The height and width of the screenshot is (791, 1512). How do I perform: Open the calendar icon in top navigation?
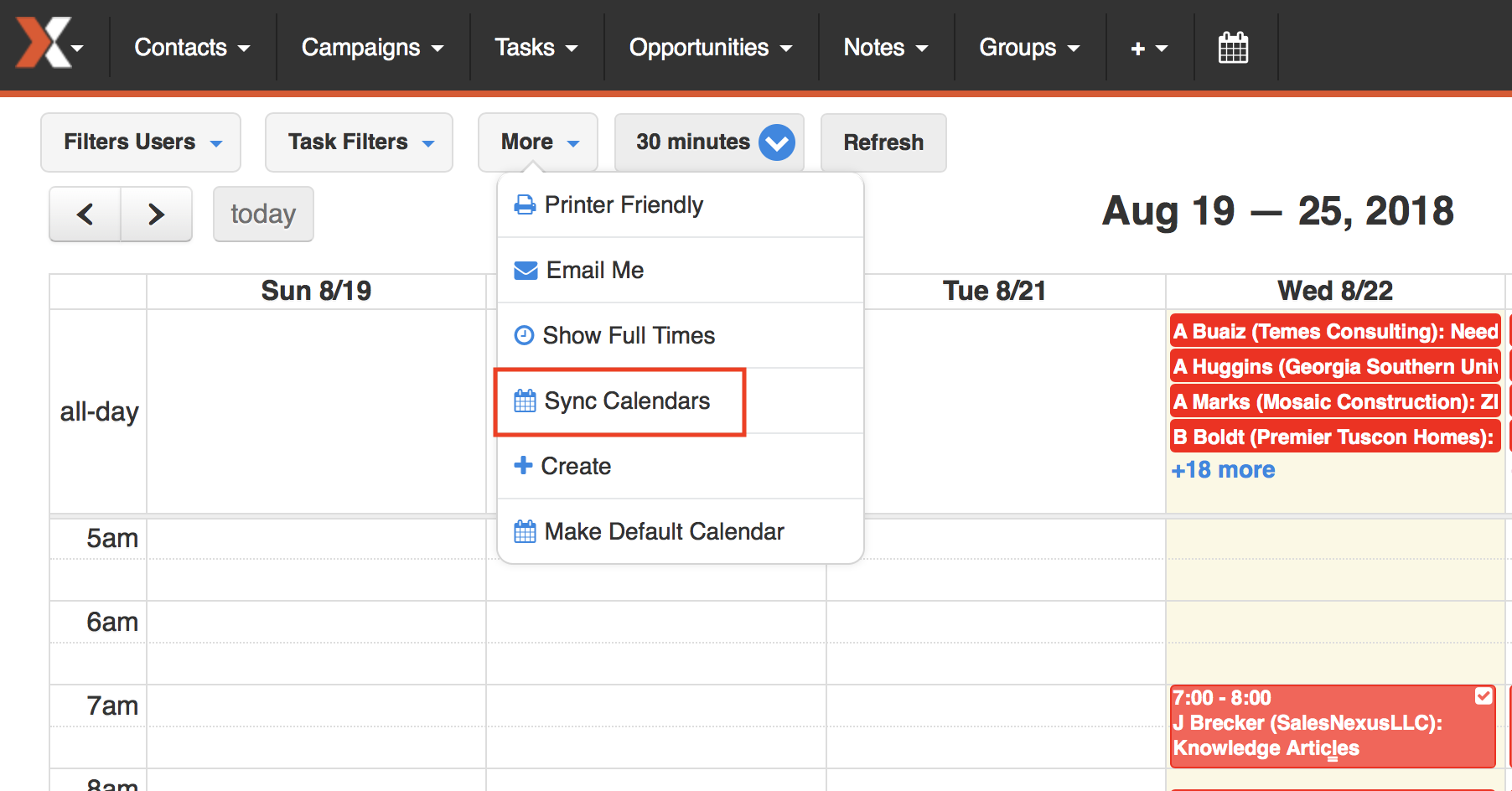coord(1233,48)
